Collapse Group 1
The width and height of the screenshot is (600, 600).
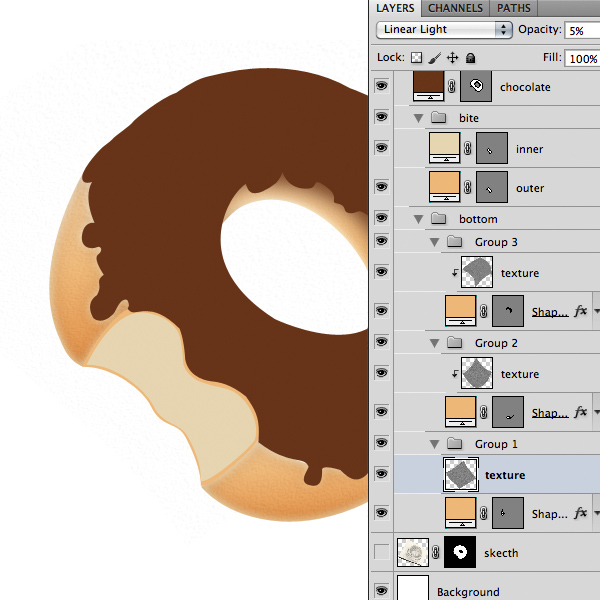pos(434,444)
